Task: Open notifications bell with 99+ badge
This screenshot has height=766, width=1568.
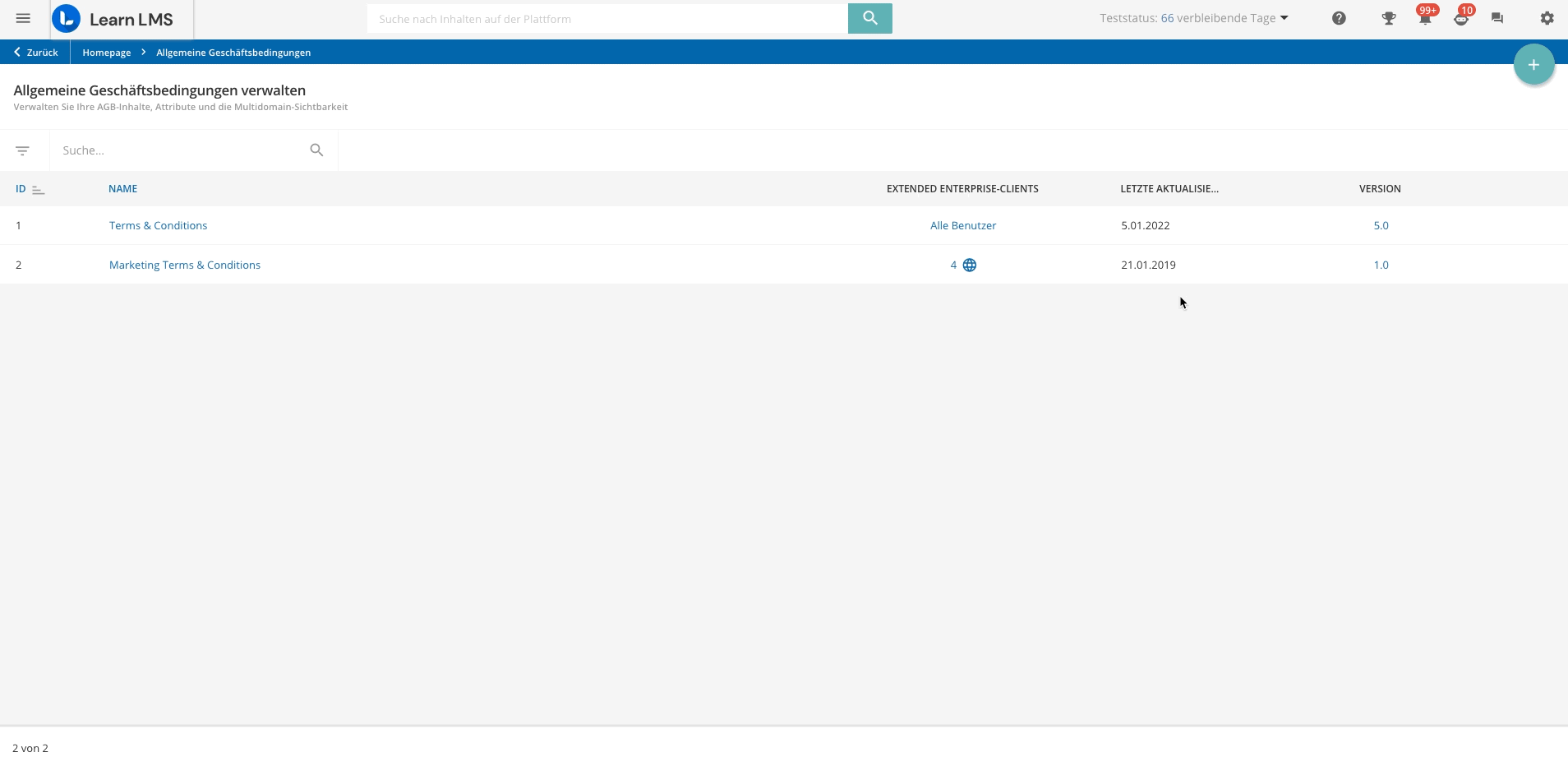Action: (x=1425, y=17)
